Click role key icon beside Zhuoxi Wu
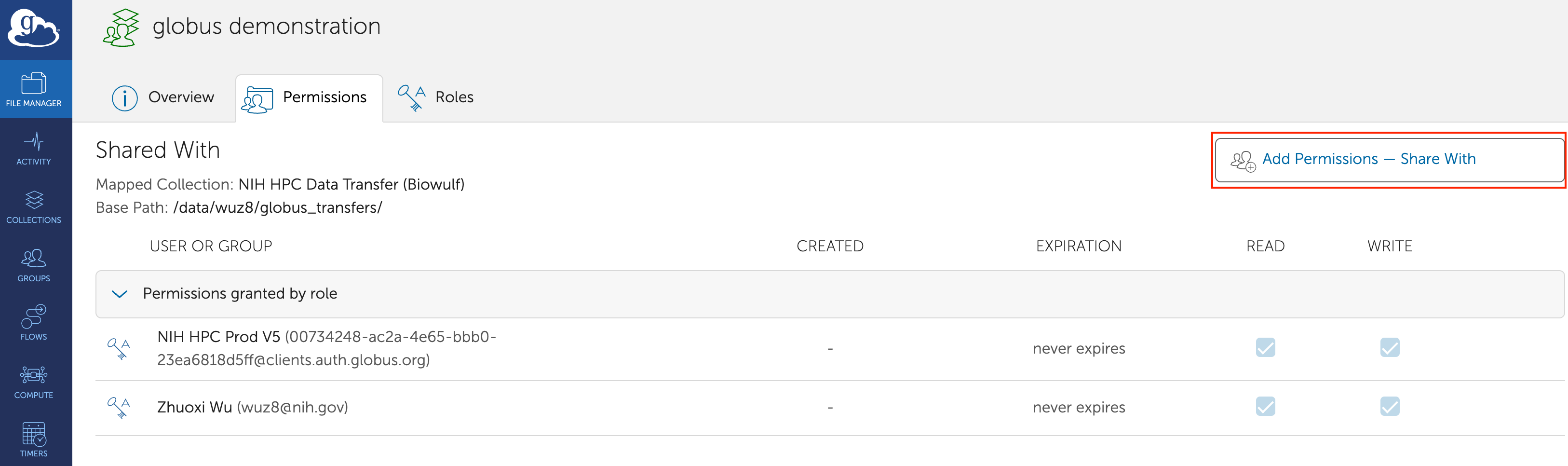 point(119,408)
